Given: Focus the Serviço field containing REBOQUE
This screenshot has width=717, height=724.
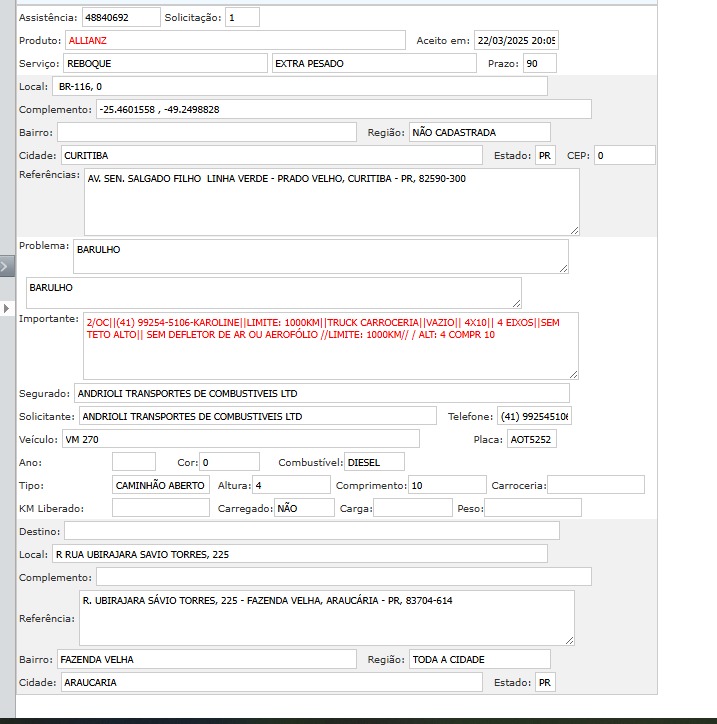Looking at the screenshot, I should tap(165, 64).
